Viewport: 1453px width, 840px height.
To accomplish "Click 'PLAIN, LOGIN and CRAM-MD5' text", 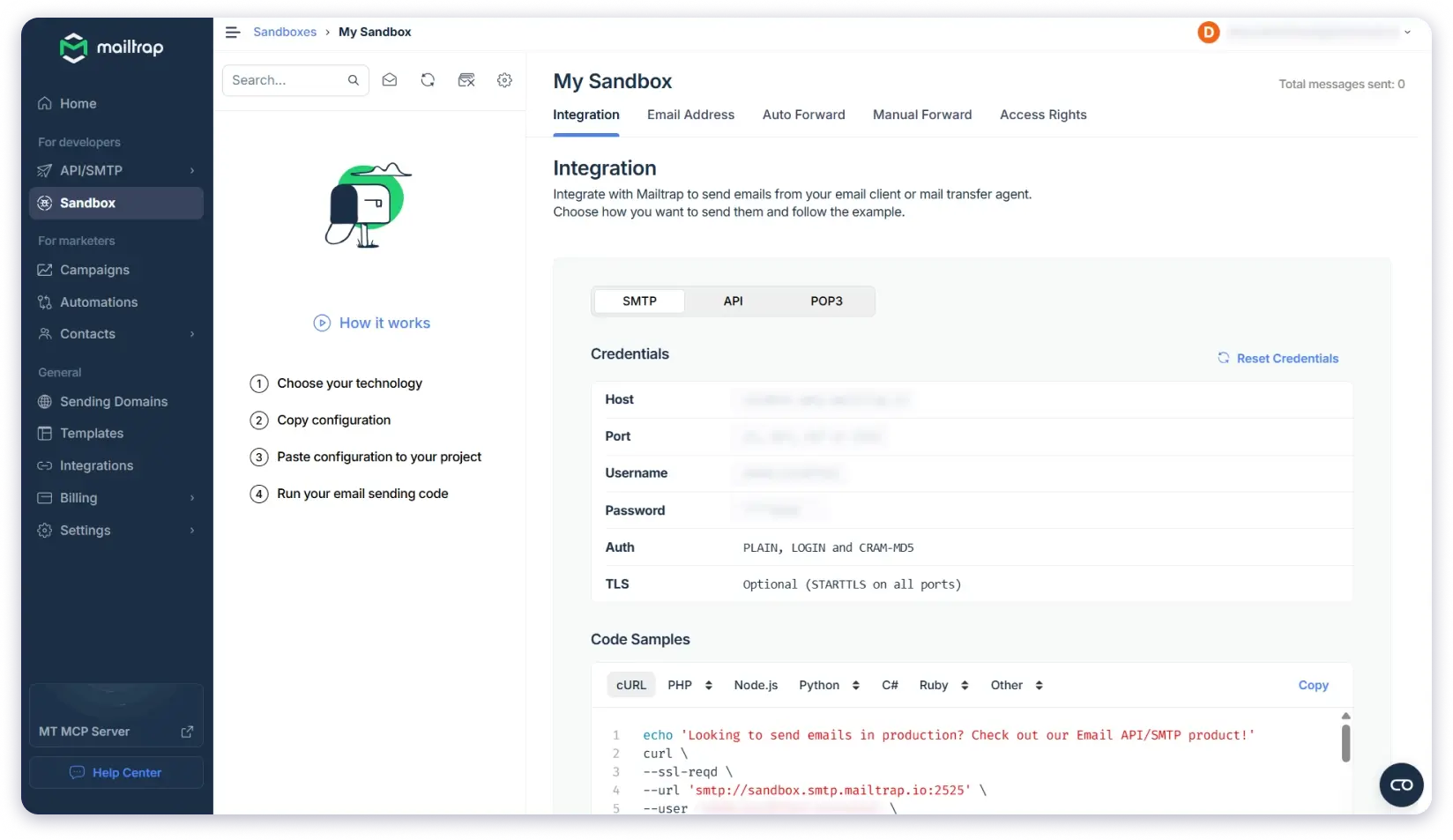I will coord(828,548).
